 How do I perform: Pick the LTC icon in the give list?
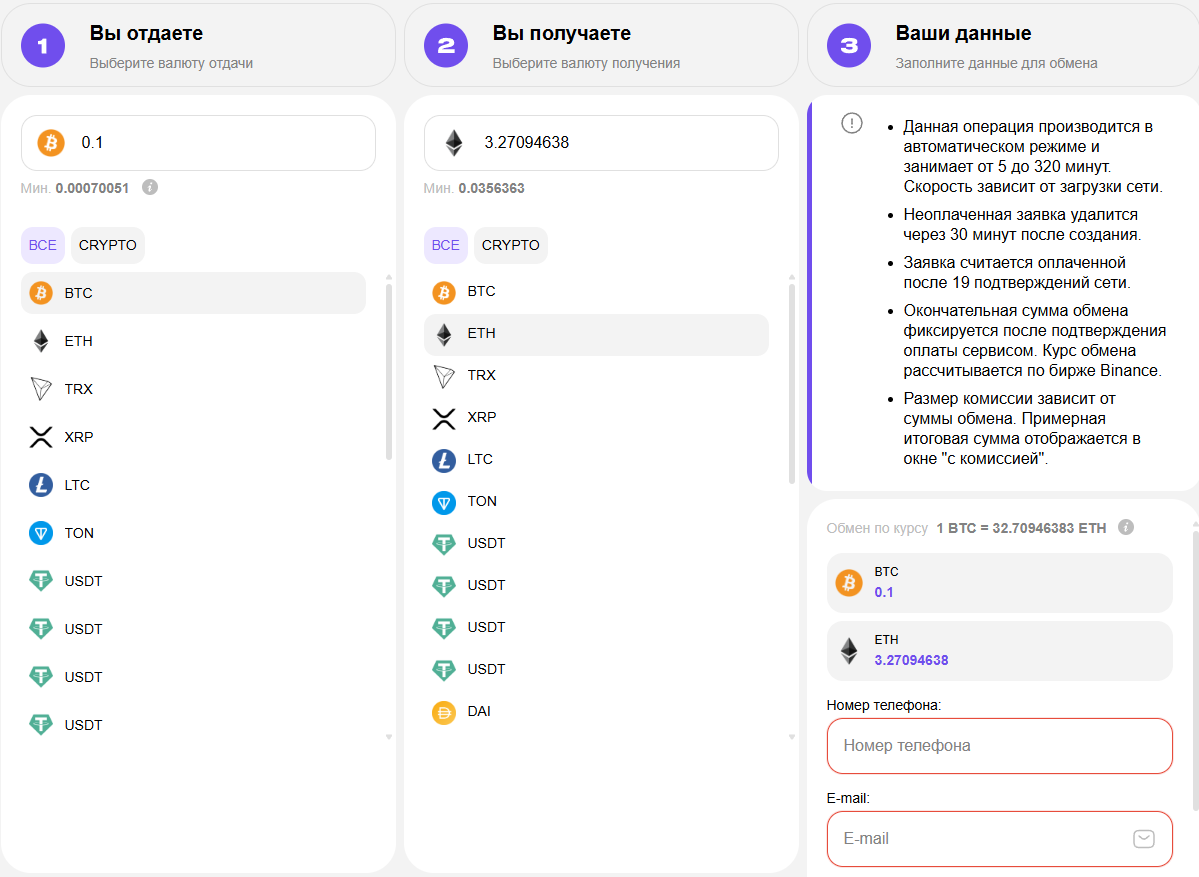[41, 485]
